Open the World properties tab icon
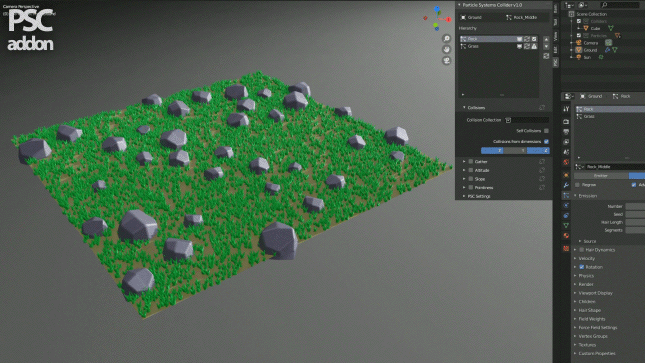The image size is (645, 363). pos(566,163)
